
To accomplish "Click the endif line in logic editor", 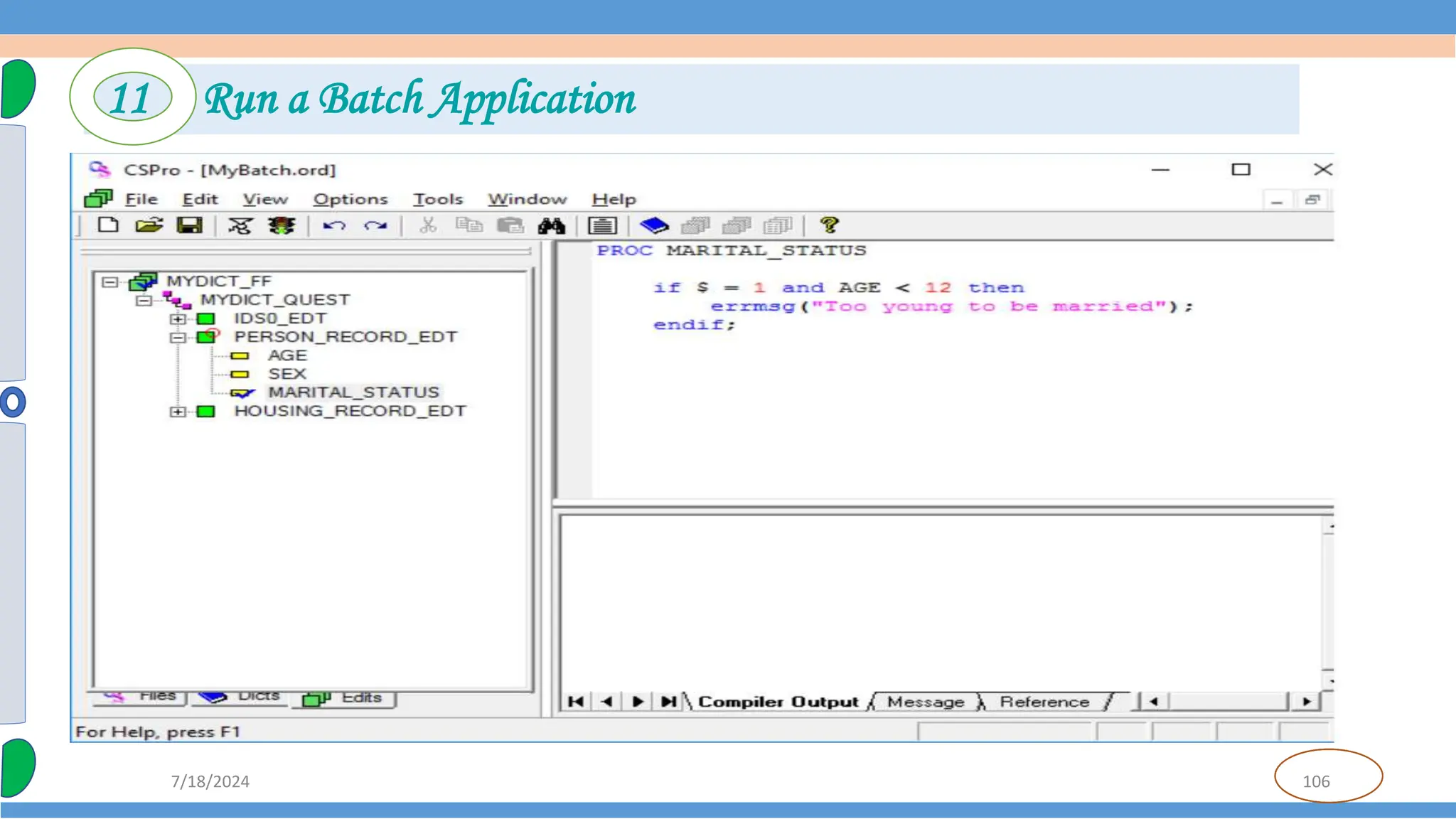I will tap(695, 325).
